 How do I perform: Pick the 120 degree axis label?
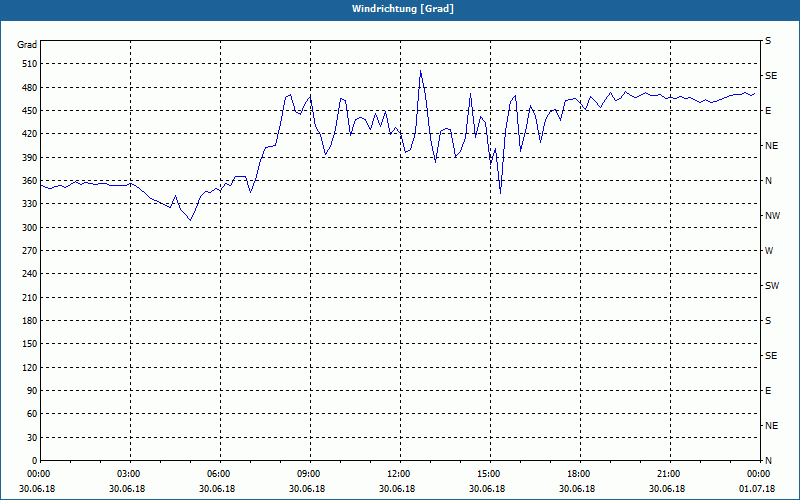tap(30, 367)
